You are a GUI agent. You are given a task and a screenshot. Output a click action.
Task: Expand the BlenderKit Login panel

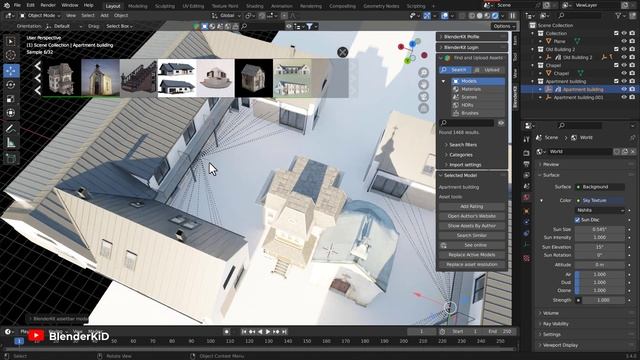(x=472, y=47)
